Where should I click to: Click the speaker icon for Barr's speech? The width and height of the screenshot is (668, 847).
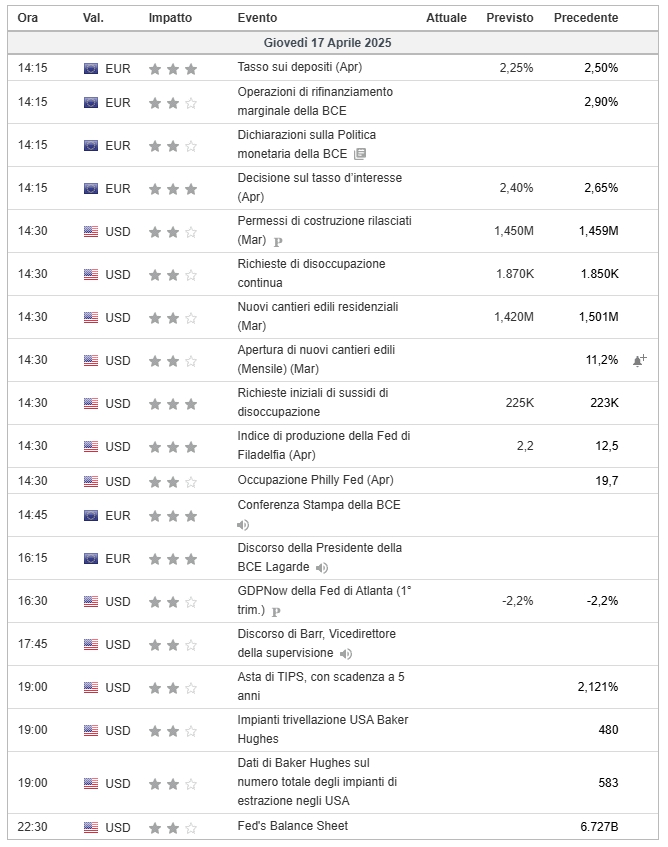click(346, 654)
